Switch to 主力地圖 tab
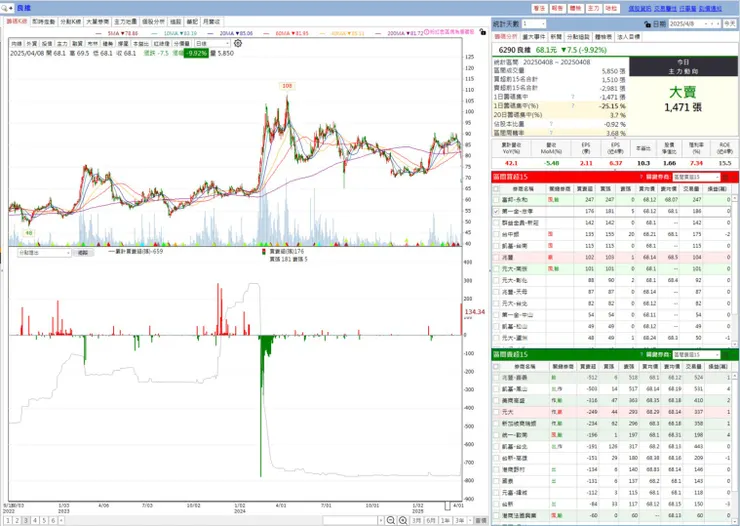 pyautogui.click(x=126, y=22)
